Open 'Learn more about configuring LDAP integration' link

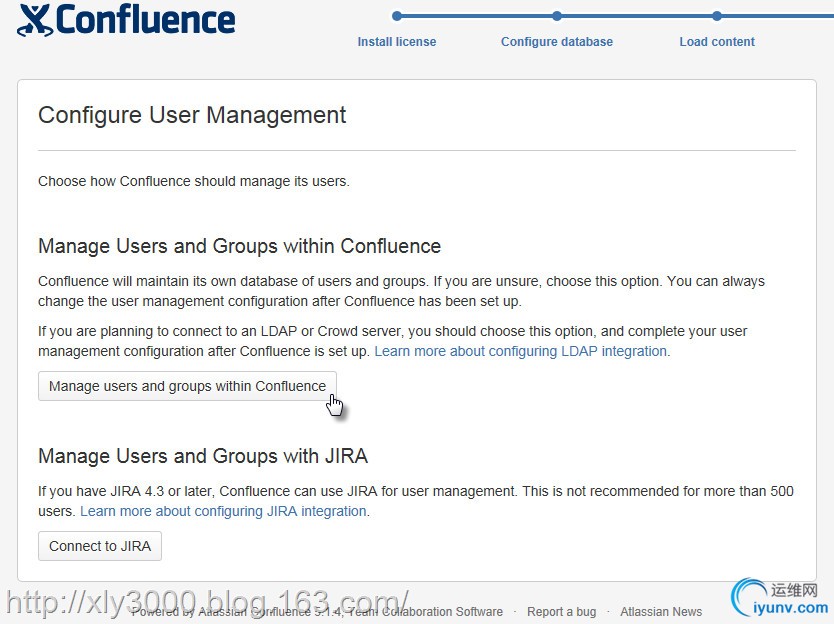pos(521,351)
